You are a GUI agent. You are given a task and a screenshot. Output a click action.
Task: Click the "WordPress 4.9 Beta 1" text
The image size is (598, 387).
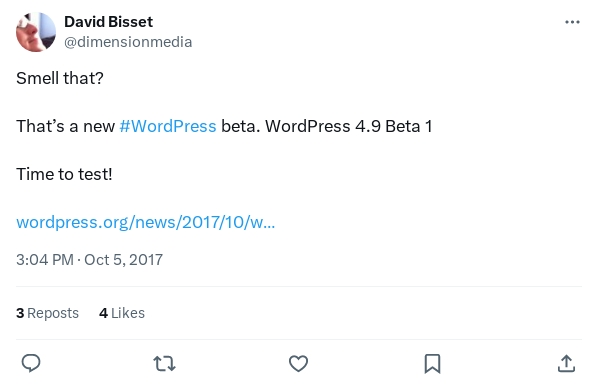tap(349, 126)
